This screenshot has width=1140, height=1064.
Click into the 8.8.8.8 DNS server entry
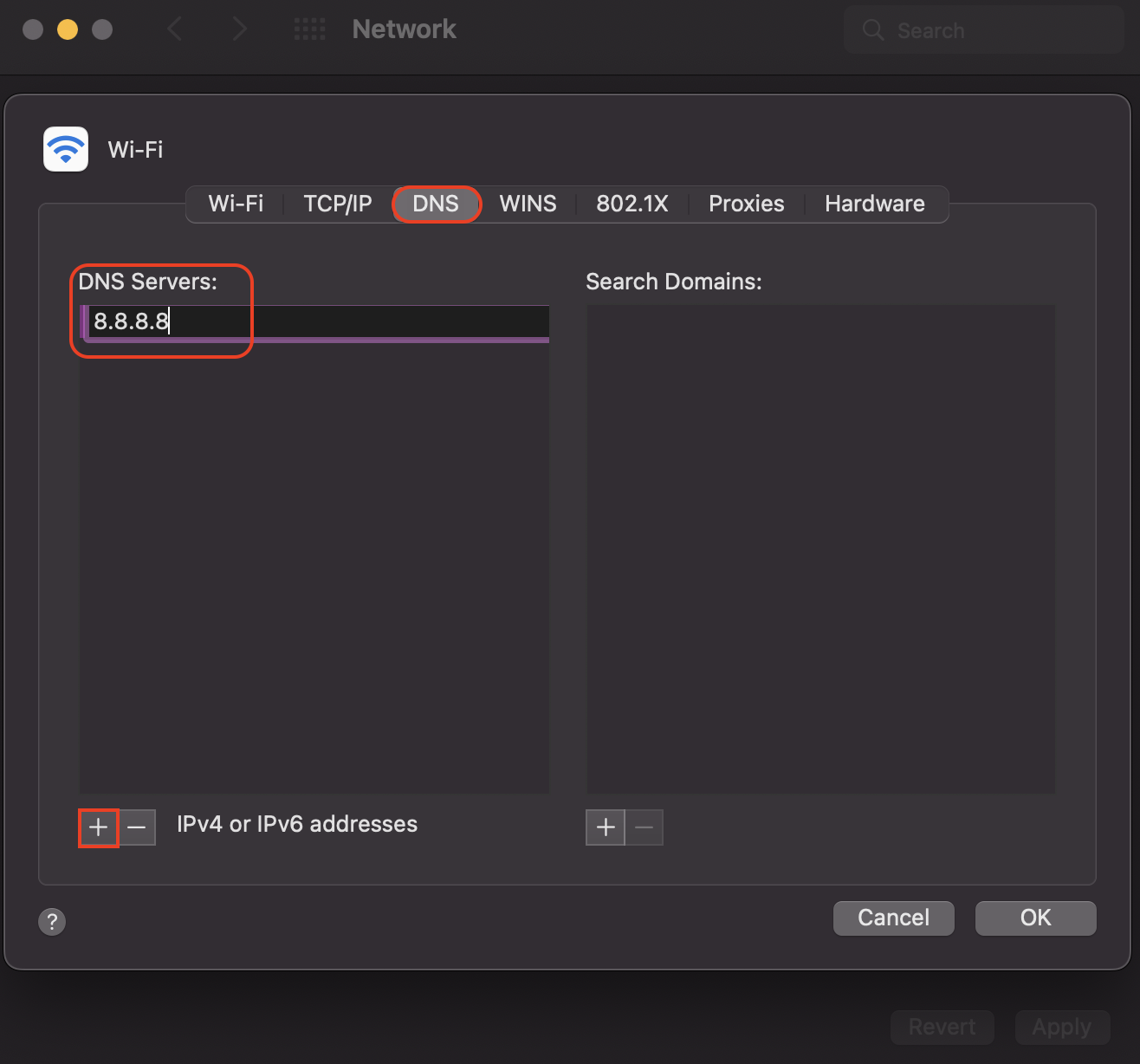click(x=314, y=321)
